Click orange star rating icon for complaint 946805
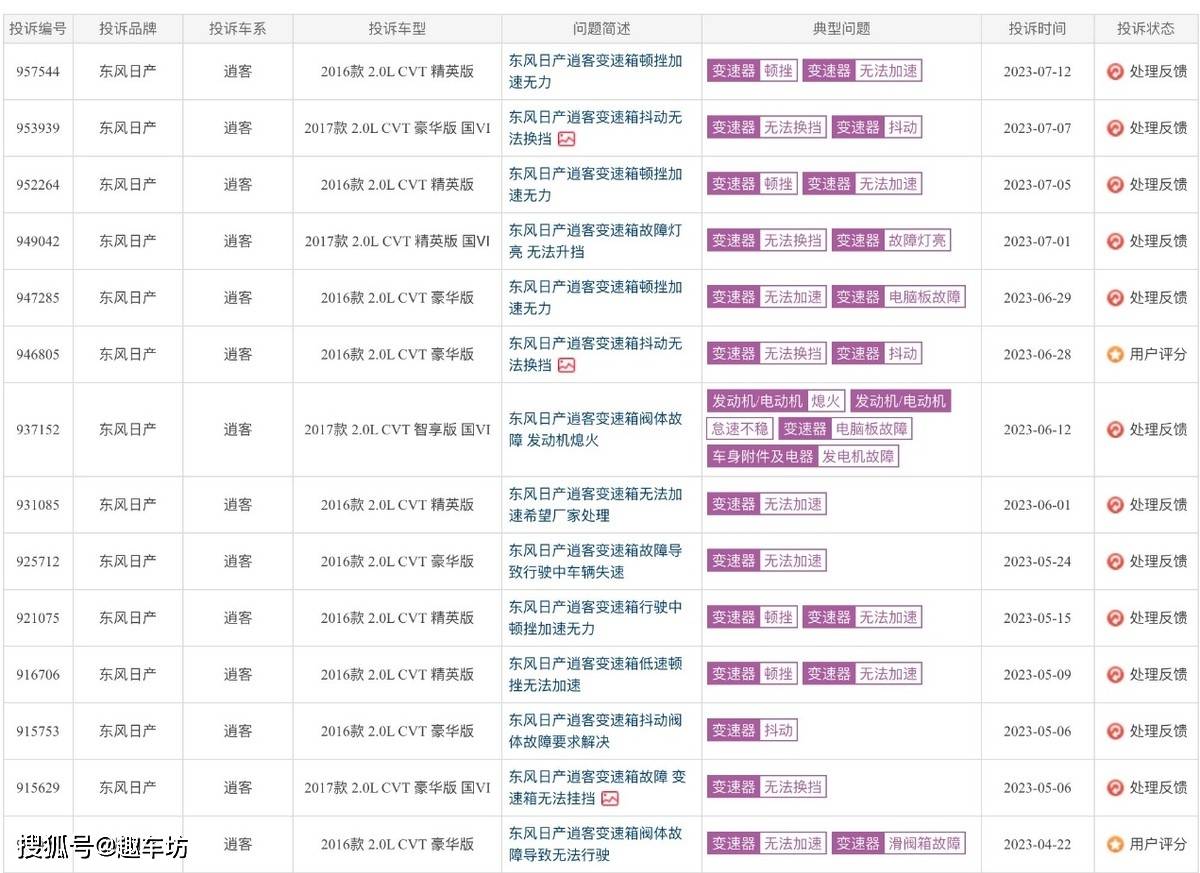Viewport: 1200px width, 873px height. coord(1115,354)
